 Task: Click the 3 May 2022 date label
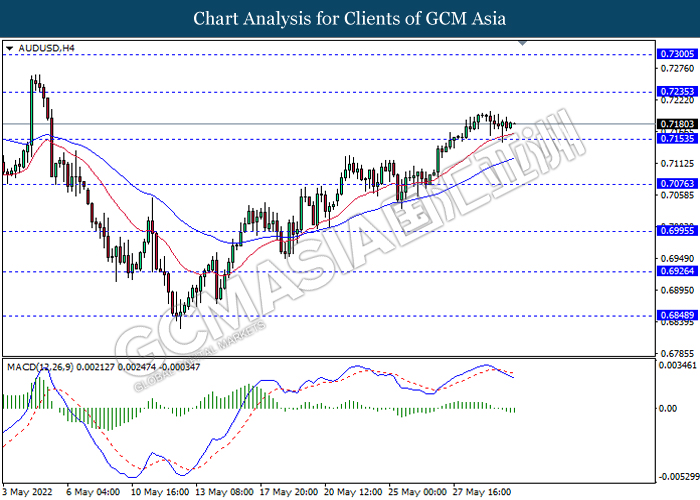pos(27,492)
